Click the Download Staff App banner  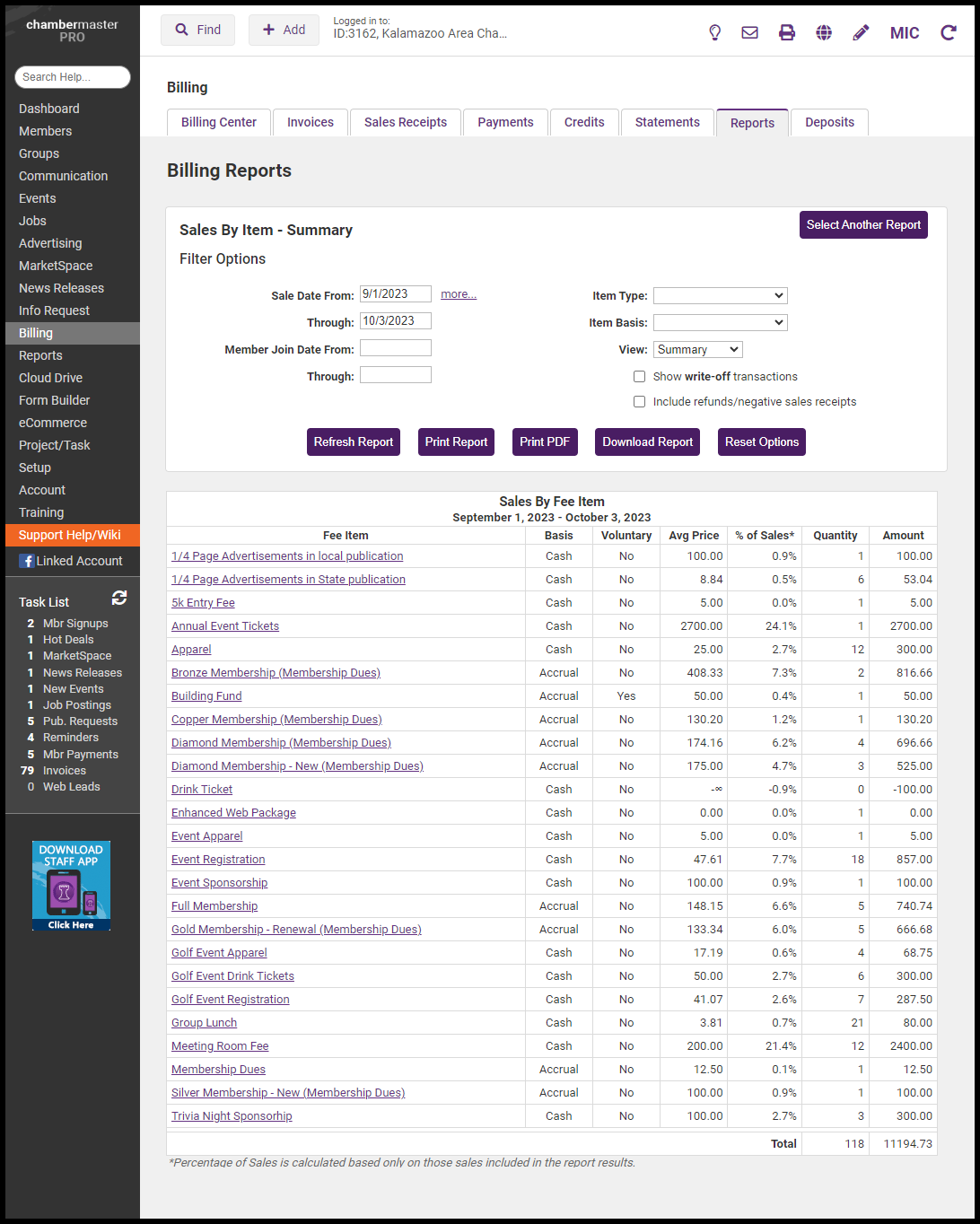pos(71,886)
